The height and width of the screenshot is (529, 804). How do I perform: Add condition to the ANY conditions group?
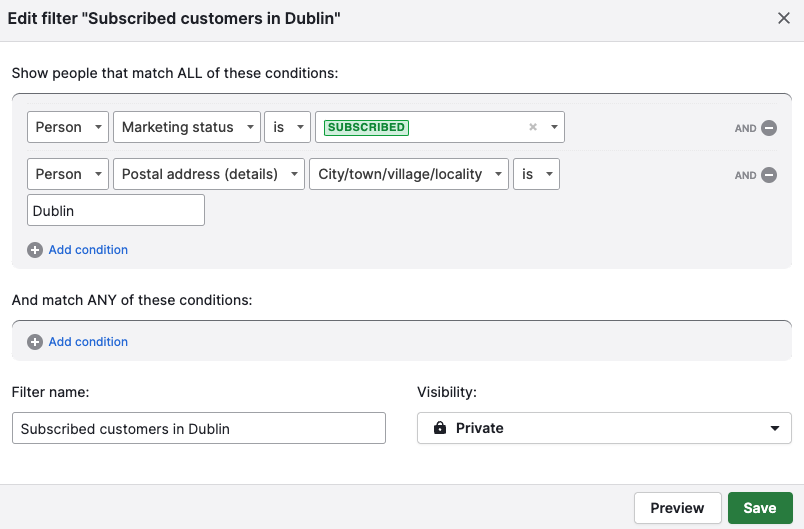(x=88, y=341)
